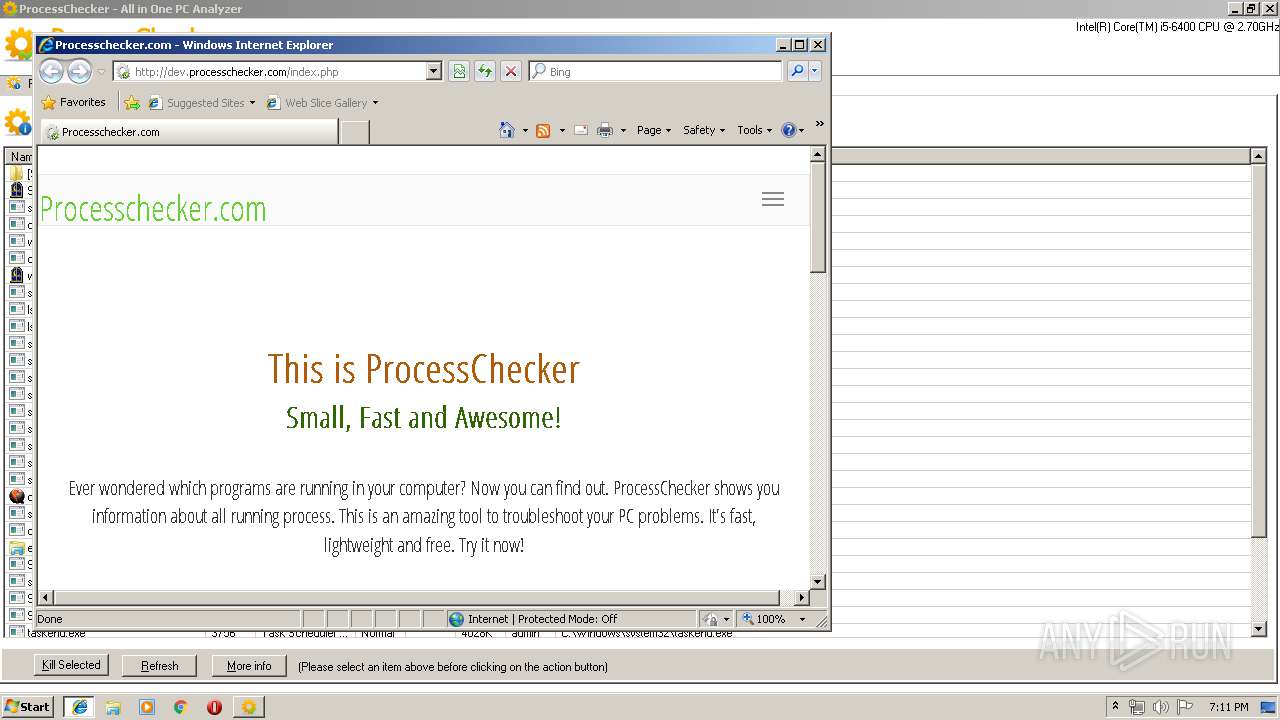Open the Home button dropdown arrow

525,130
